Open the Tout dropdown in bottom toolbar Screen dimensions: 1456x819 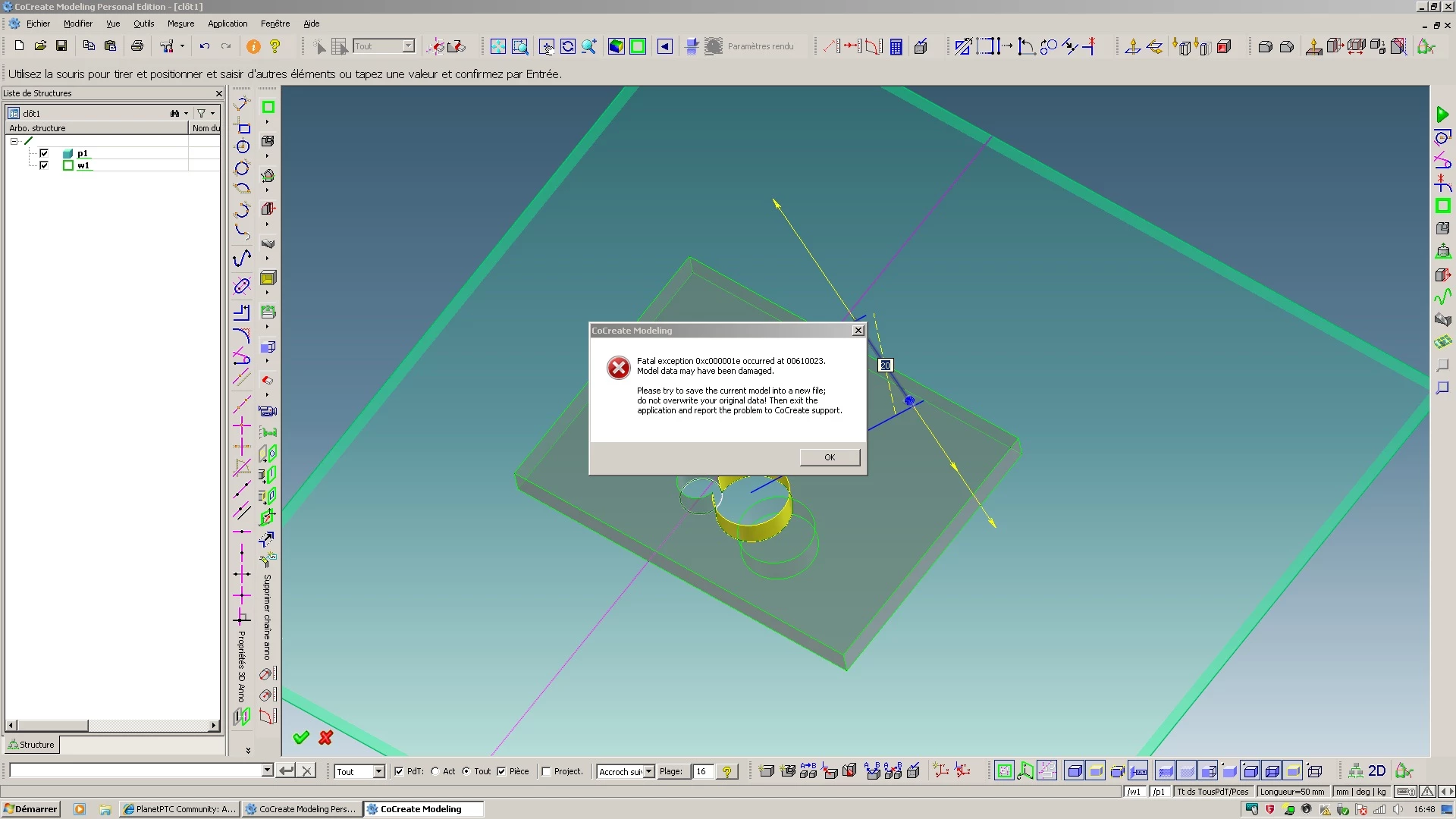coord(378,771)
